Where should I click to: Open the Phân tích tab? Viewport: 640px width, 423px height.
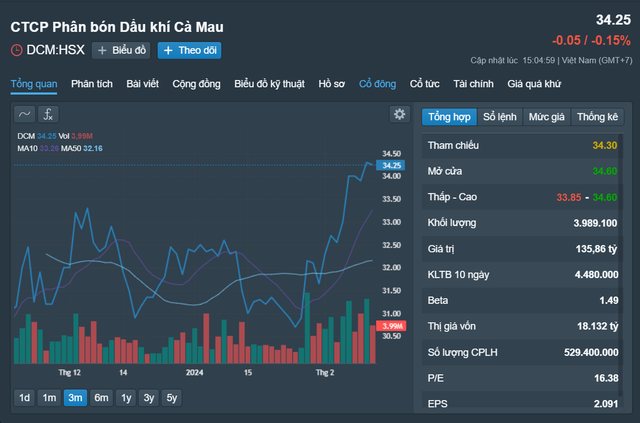[91, 84]
